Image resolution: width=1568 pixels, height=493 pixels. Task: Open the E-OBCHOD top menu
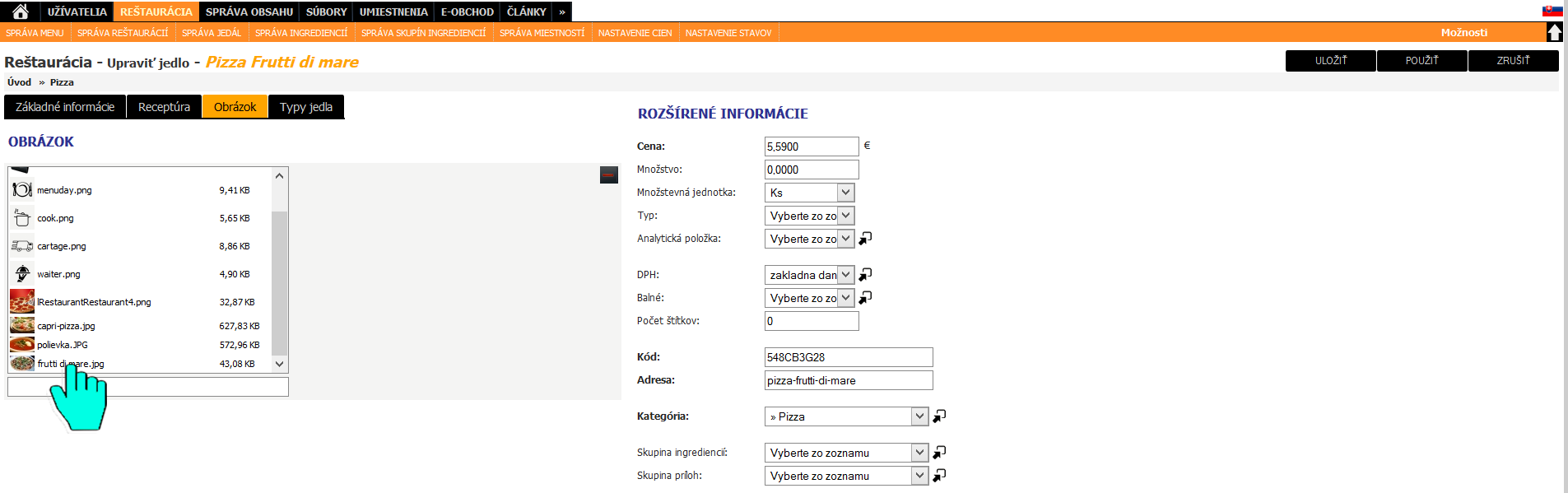(467, 12)
